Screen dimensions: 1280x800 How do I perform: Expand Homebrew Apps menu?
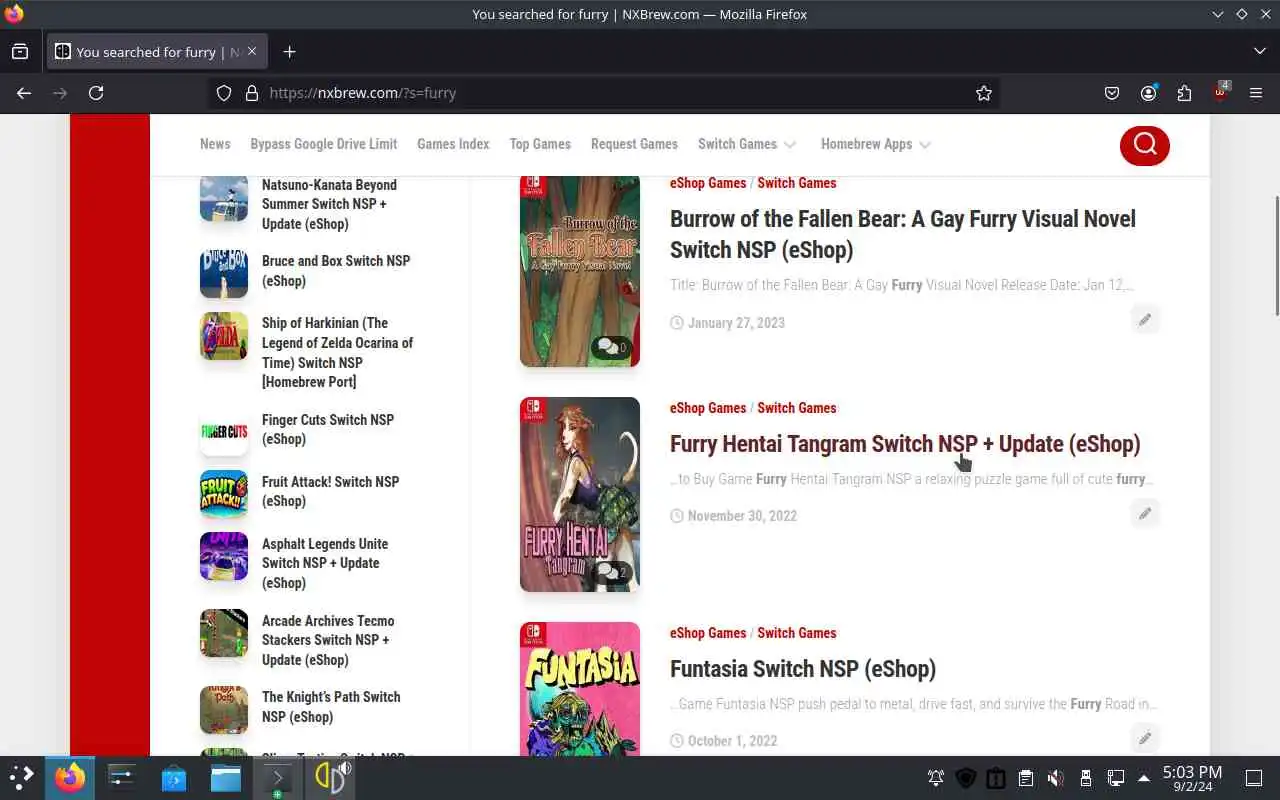876,144
